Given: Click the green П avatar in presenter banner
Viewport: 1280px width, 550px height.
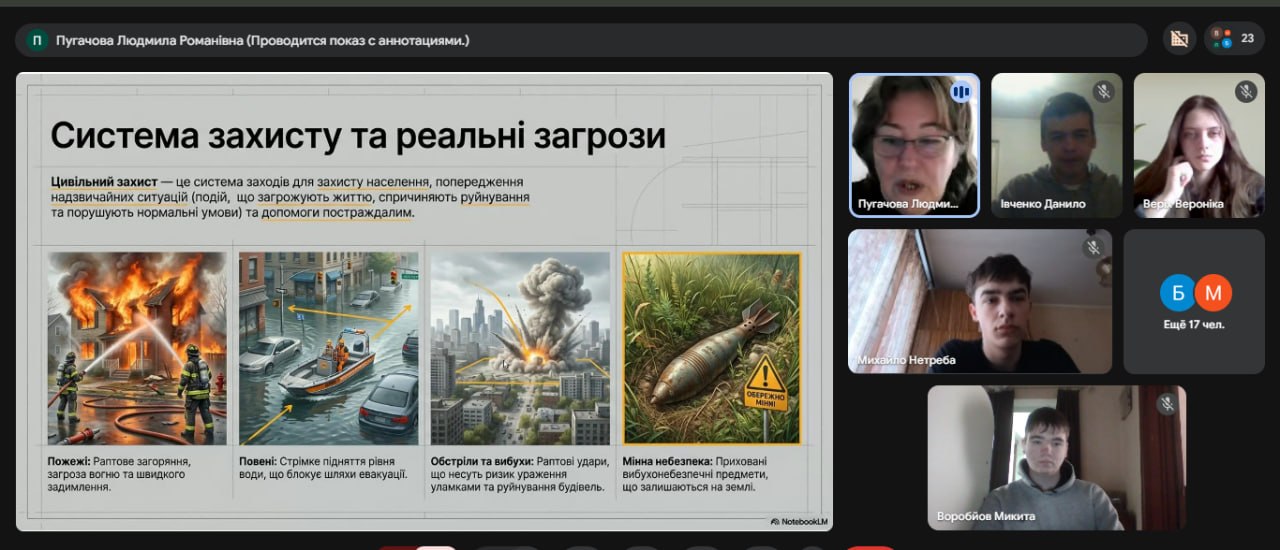Looking at the screenshot, I should [x=38, y=40].
